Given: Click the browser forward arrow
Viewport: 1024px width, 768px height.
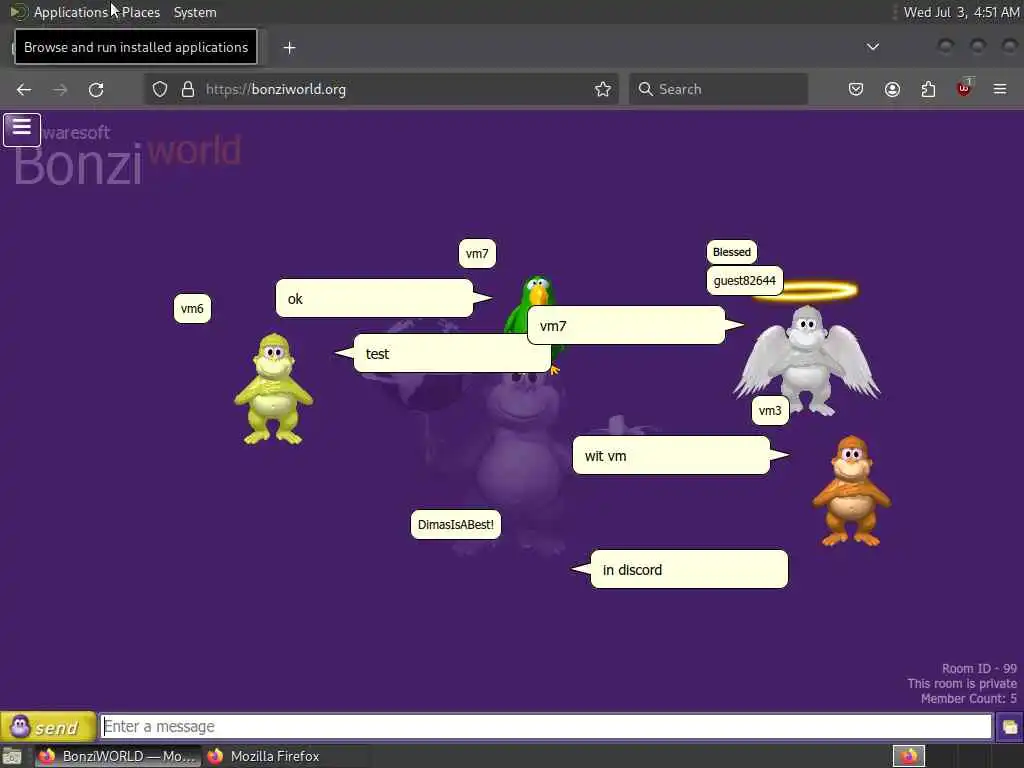Looking at the screenshot, I should click(x=60, y=89).
